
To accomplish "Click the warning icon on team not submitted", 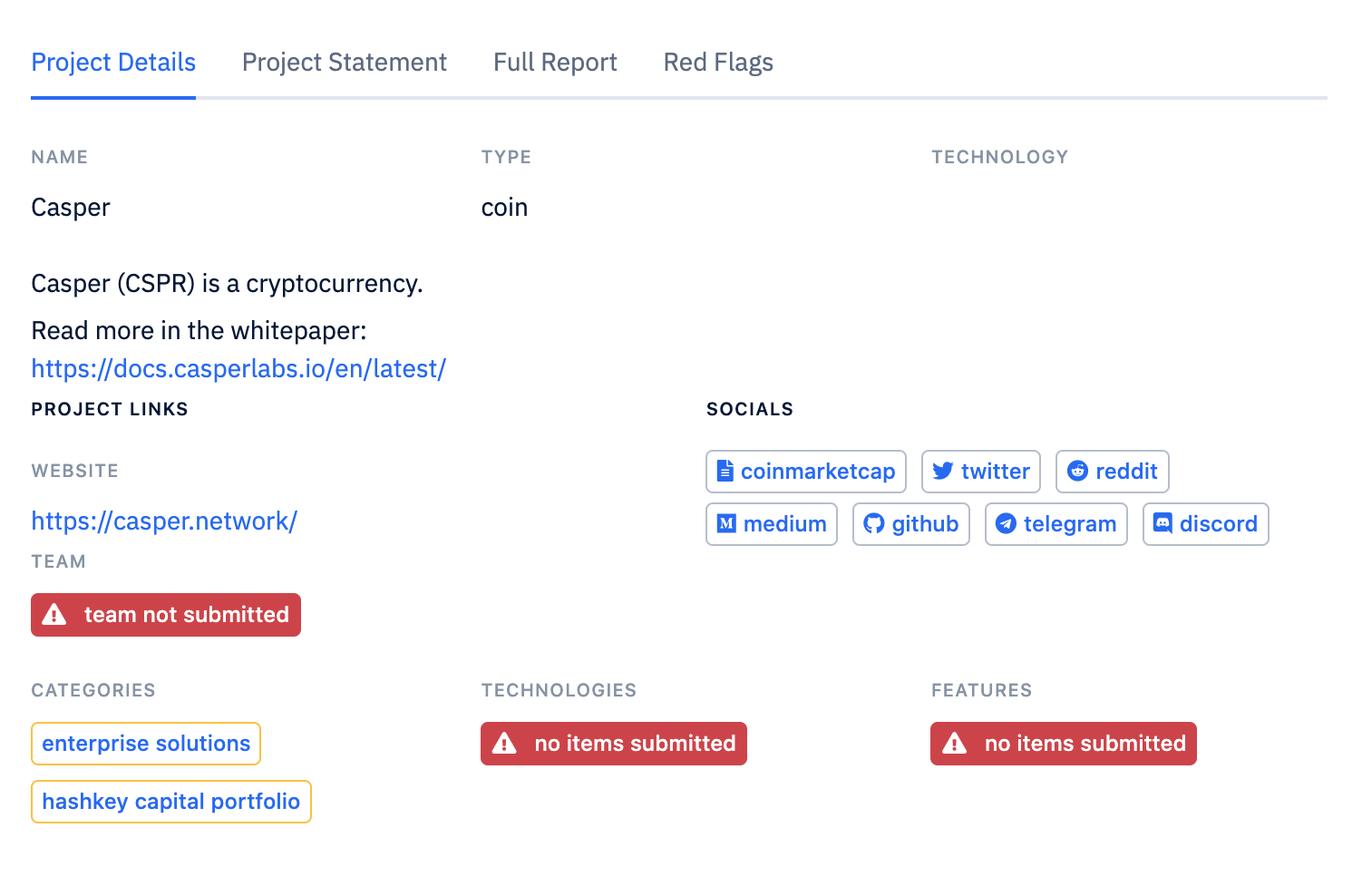I will (54, 615).
